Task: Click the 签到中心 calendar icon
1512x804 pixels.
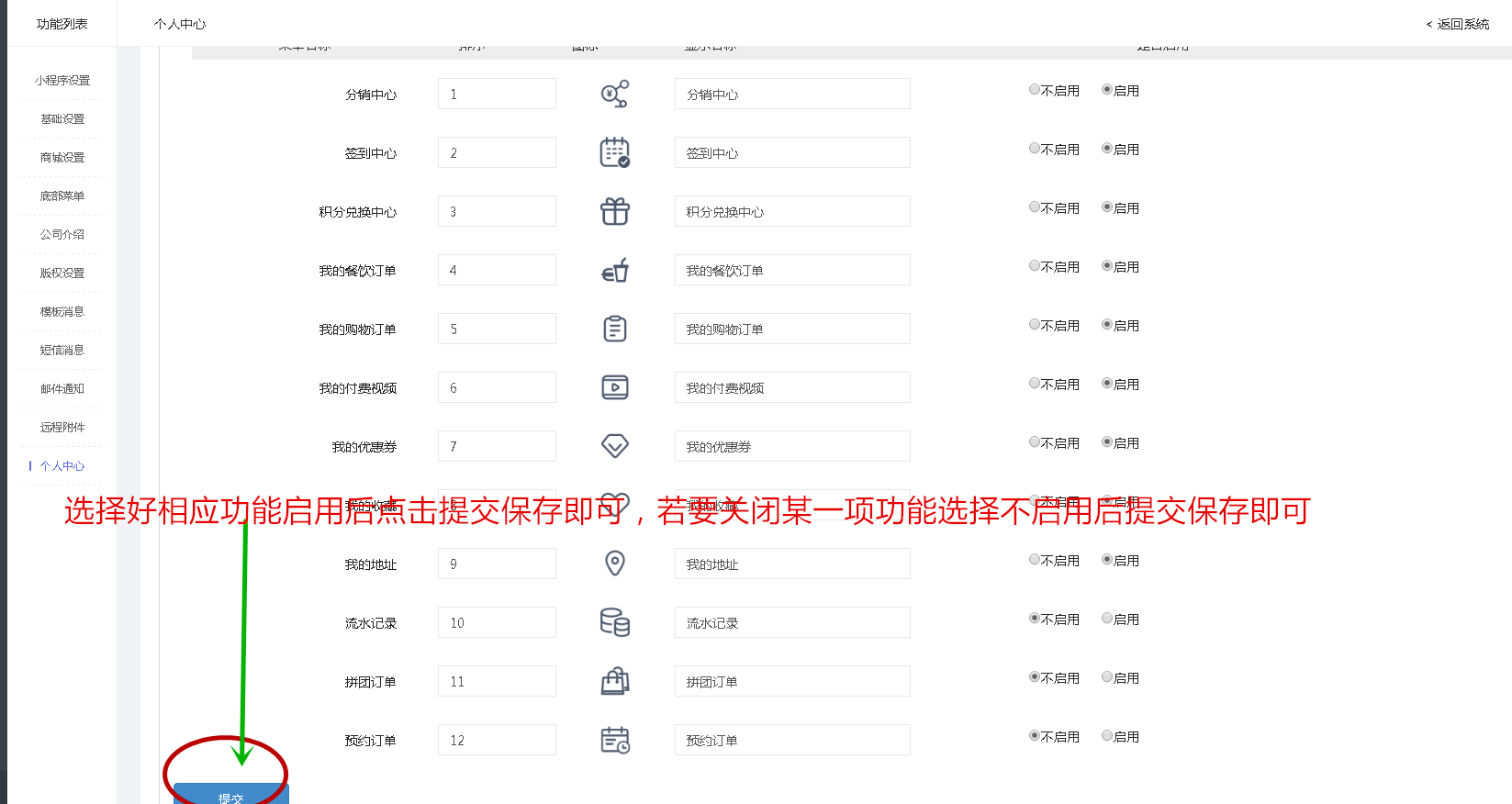Action: tap(614, 152)
